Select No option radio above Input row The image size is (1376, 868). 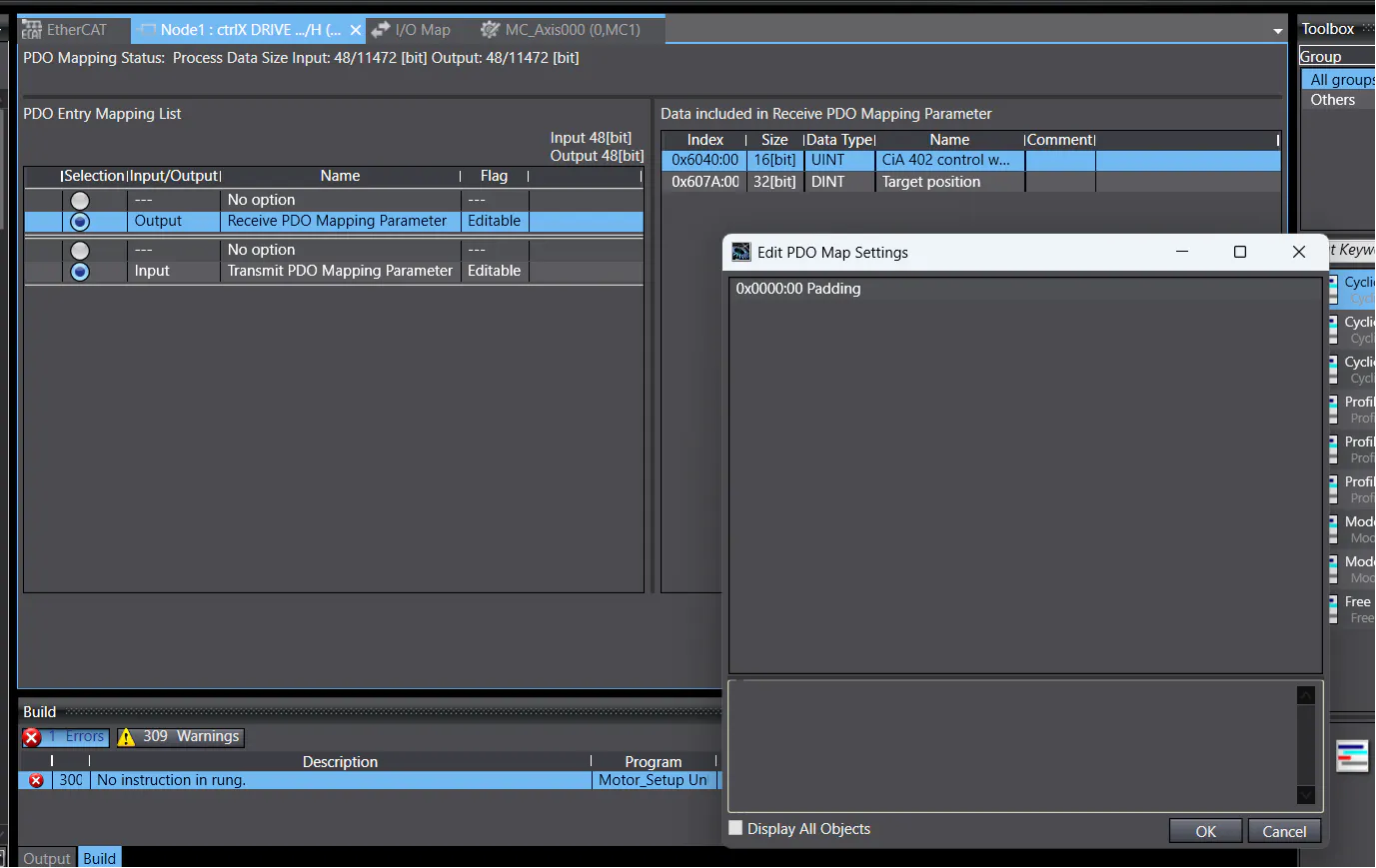(80, 251)
